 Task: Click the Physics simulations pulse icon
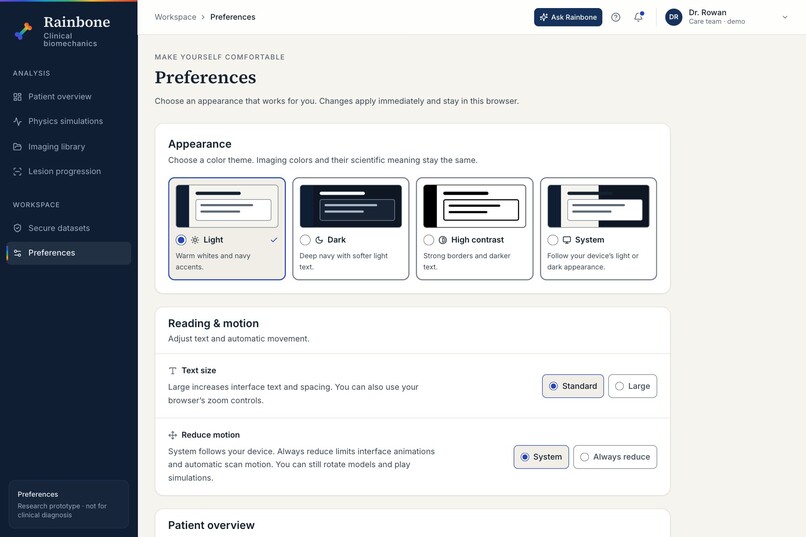pos(17,121)
